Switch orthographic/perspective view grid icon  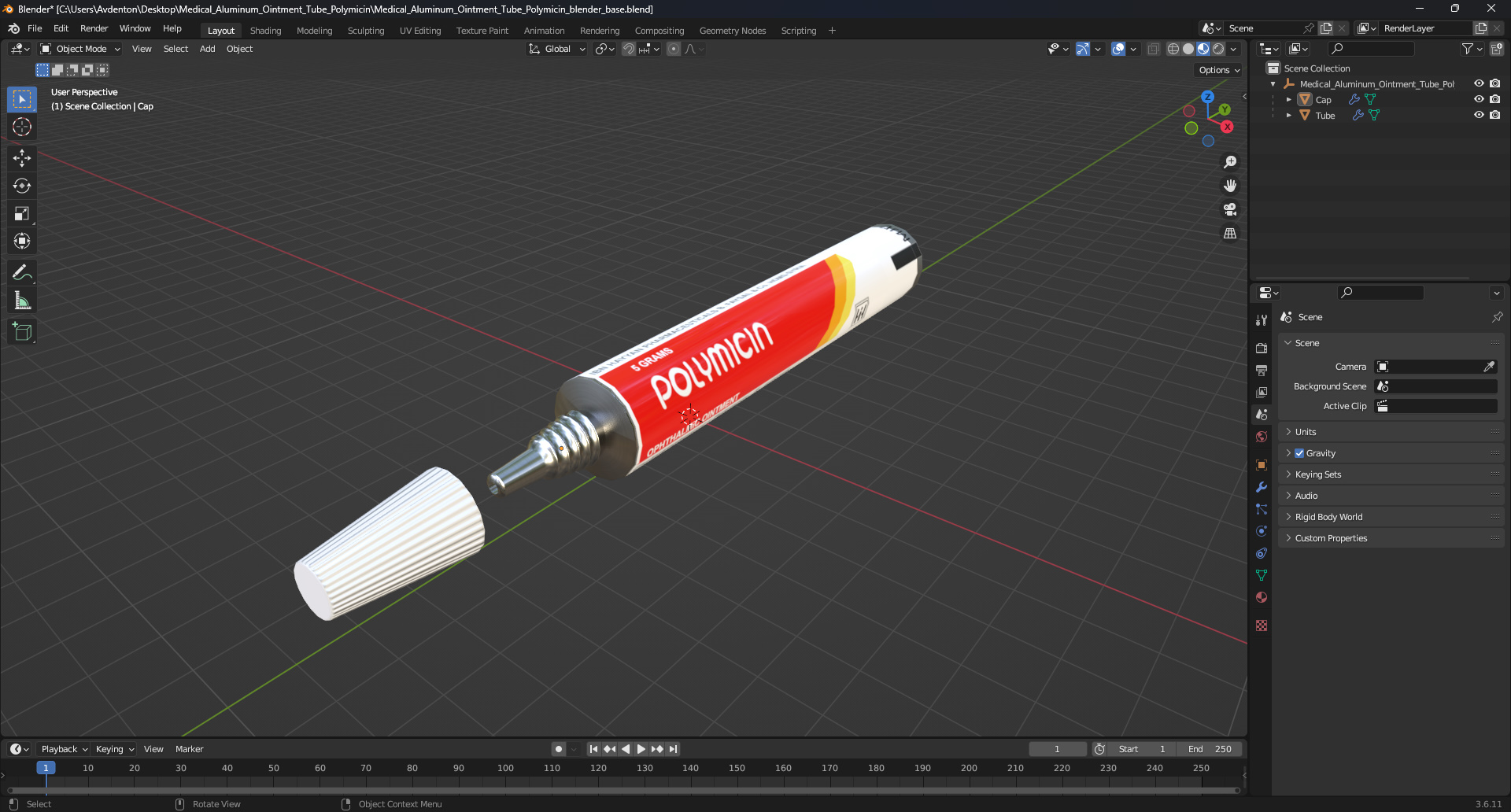tap(1230, 234)
